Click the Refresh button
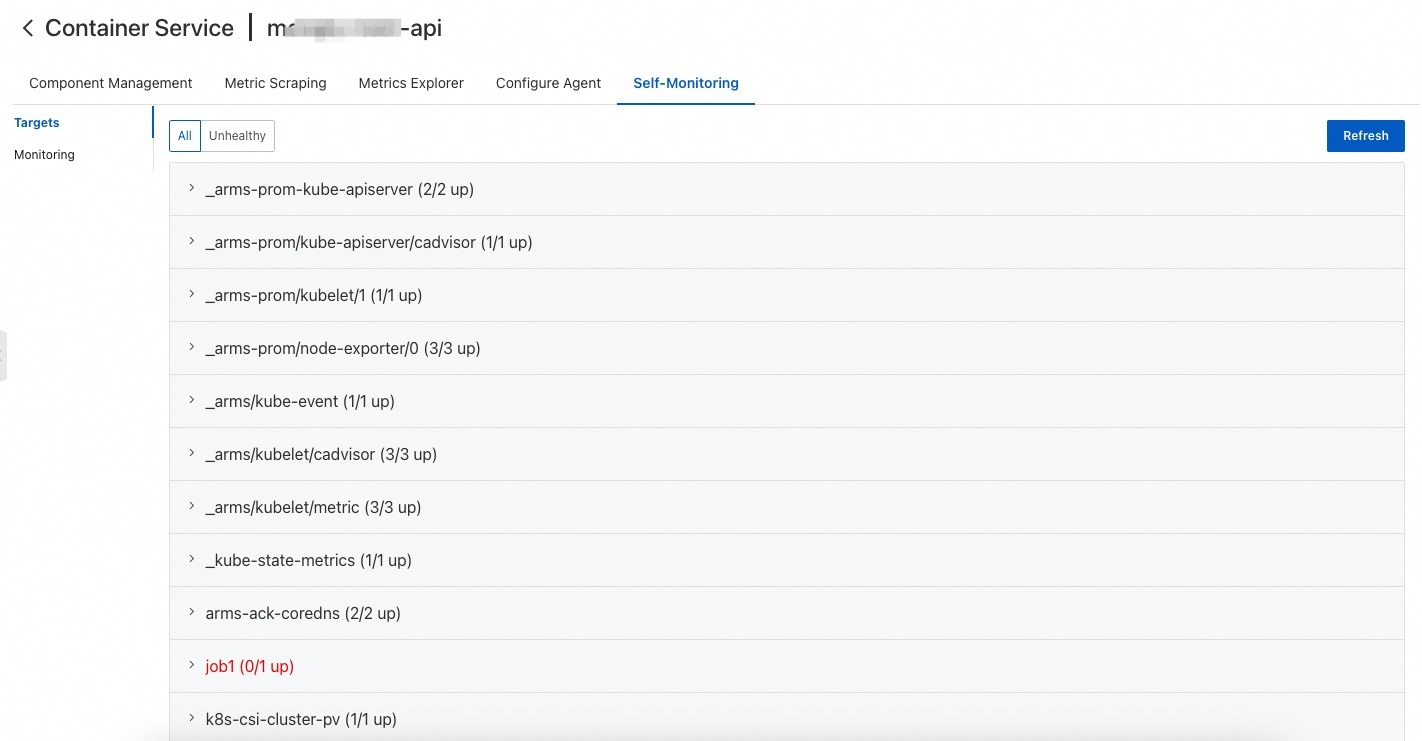 click(1365, 136)
